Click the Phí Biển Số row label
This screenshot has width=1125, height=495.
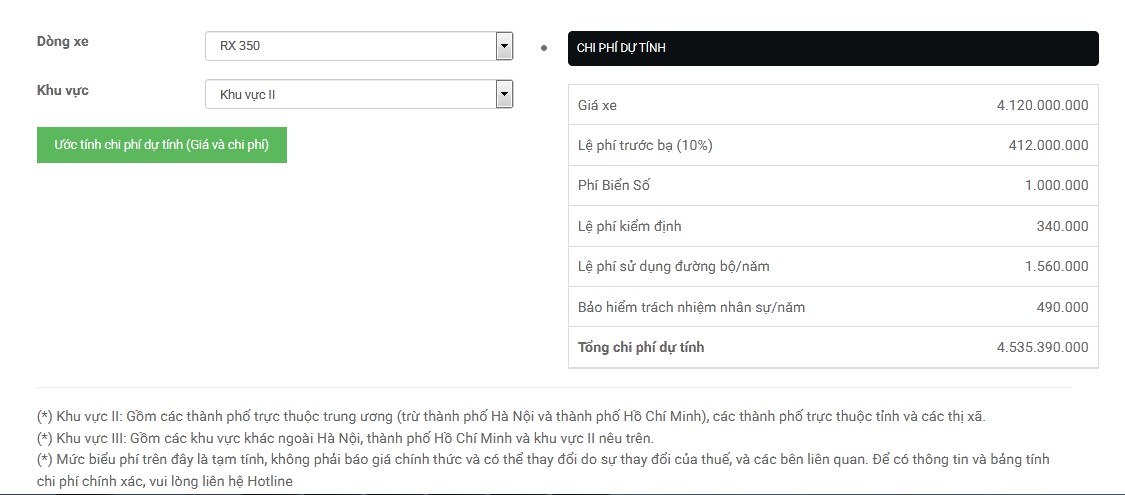(614, 186)
